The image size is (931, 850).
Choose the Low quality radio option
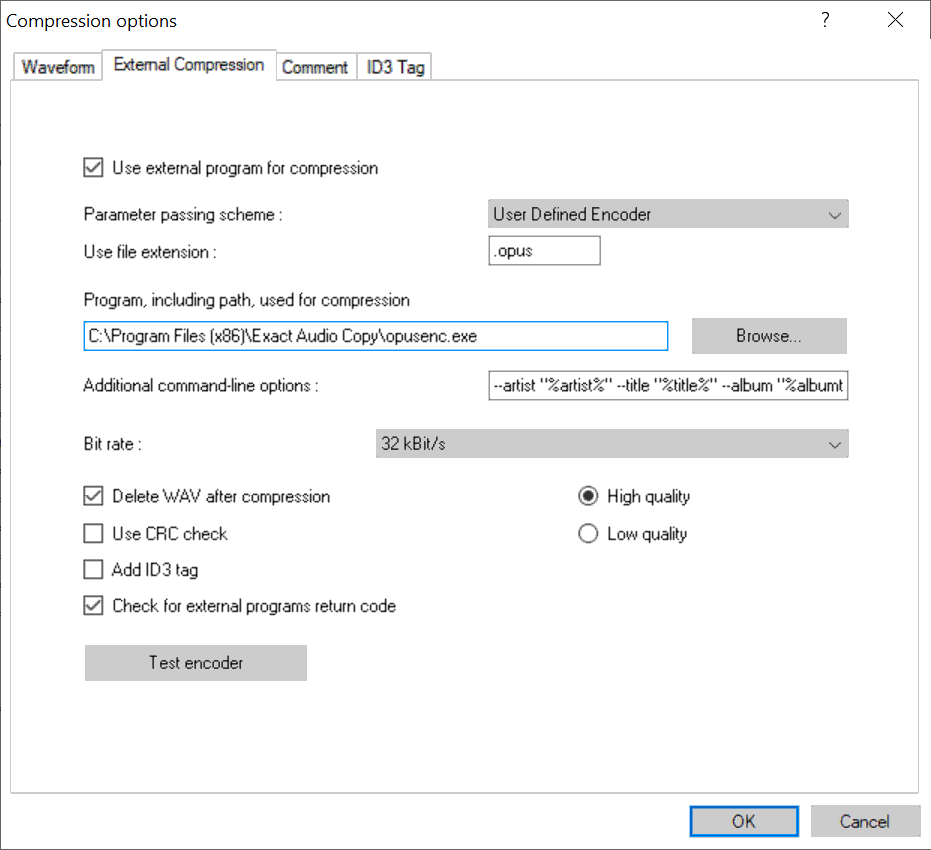click(x=589, y=534)
